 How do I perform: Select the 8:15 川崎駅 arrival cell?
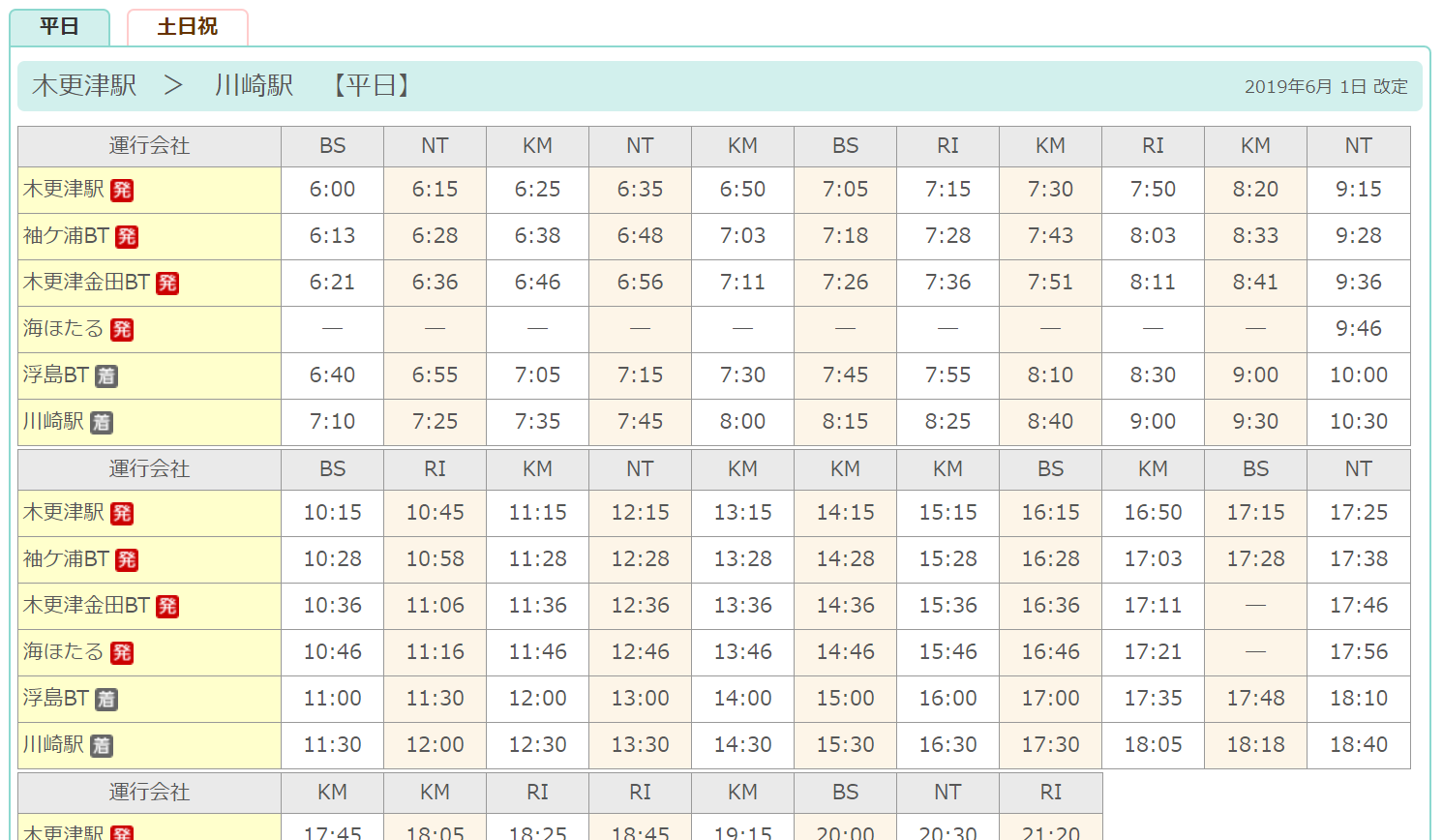846,422
